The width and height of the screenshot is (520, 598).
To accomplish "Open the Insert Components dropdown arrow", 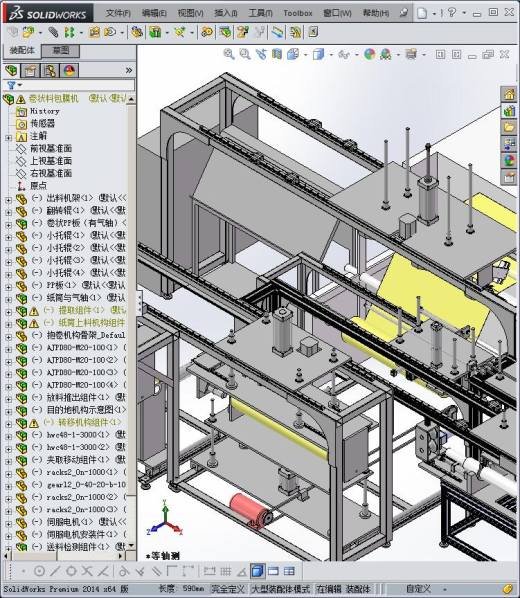I will [40, 33].
